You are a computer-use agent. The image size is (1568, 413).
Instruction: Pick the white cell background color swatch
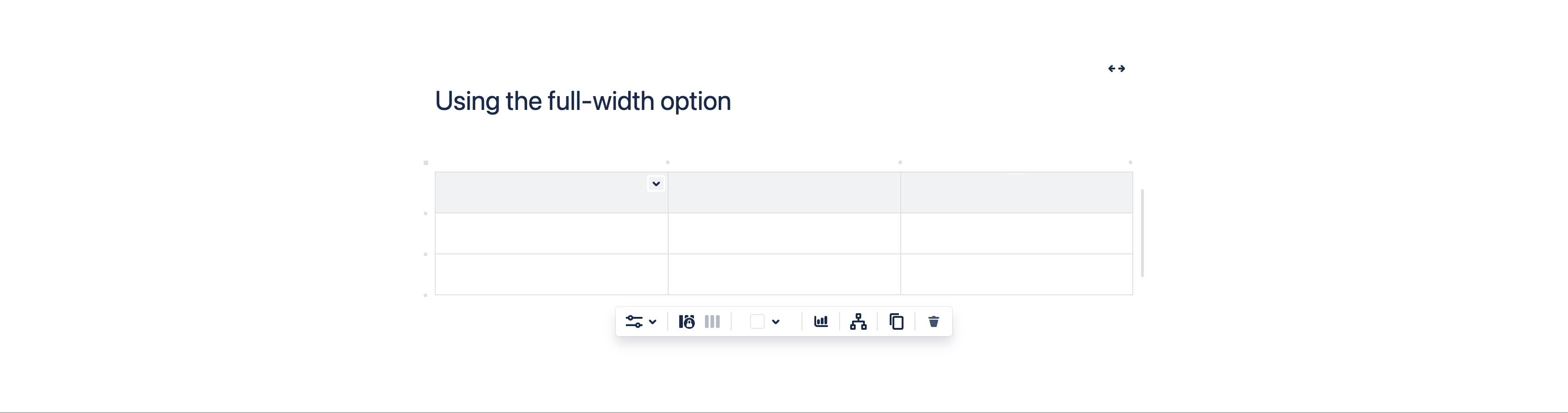[x=756, y=321]
